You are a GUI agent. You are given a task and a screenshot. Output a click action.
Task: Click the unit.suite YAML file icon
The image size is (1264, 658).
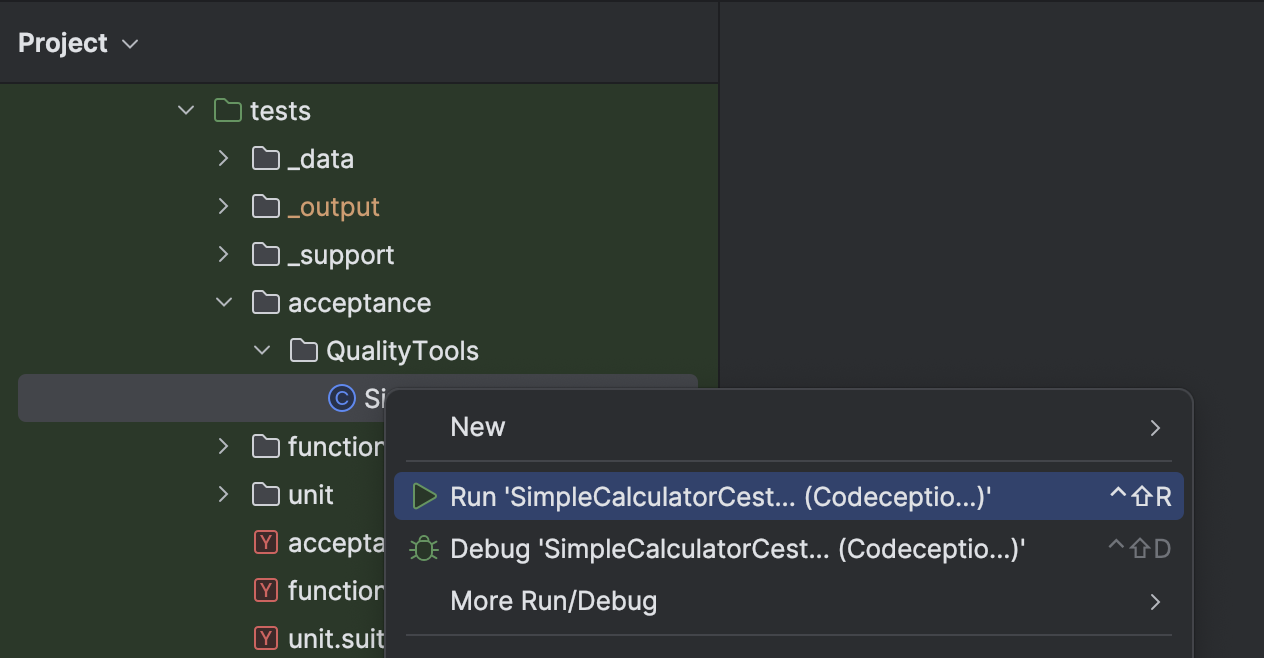(x=265, y=638)
